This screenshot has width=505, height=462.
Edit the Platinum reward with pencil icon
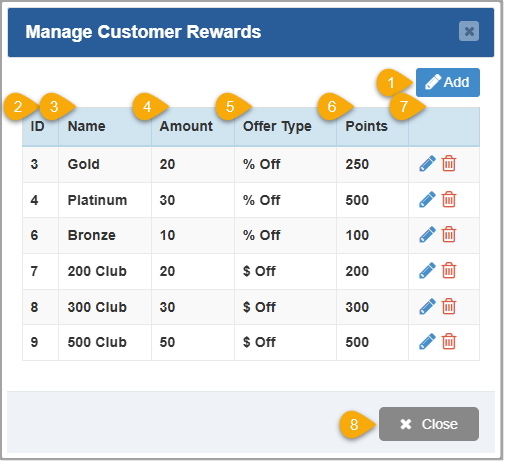427,200
